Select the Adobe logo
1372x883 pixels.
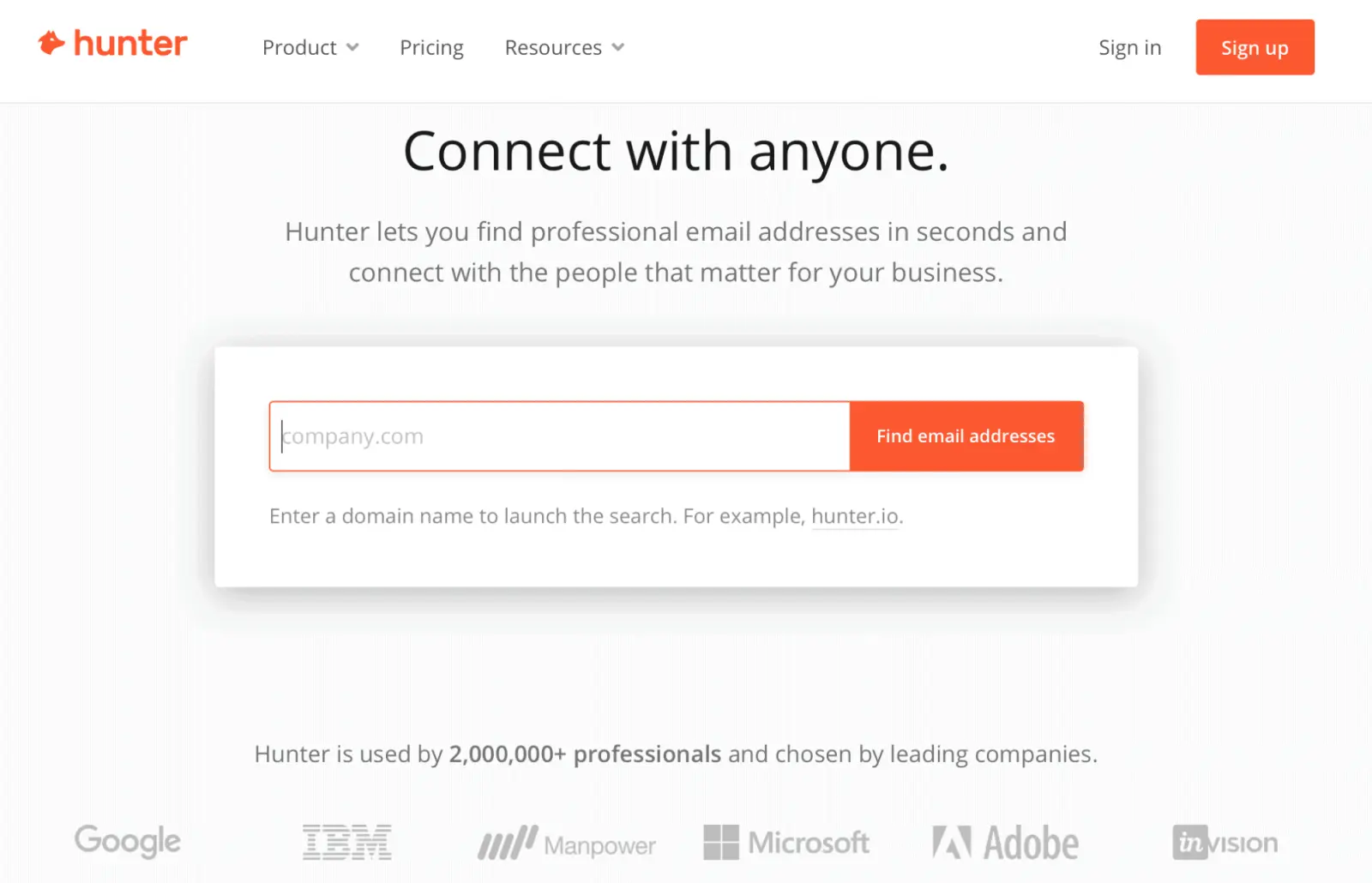(1004, 841)
